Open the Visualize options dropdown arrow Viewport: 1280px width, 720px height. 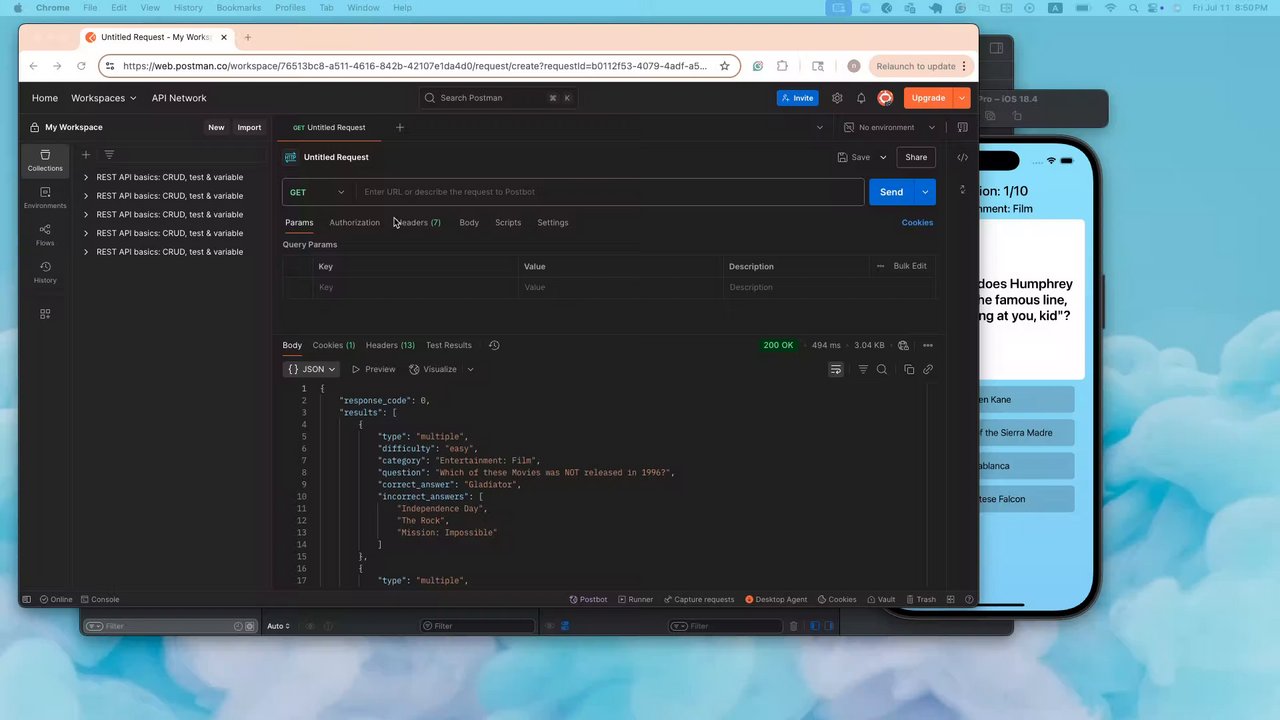click(x=470, y=369)
